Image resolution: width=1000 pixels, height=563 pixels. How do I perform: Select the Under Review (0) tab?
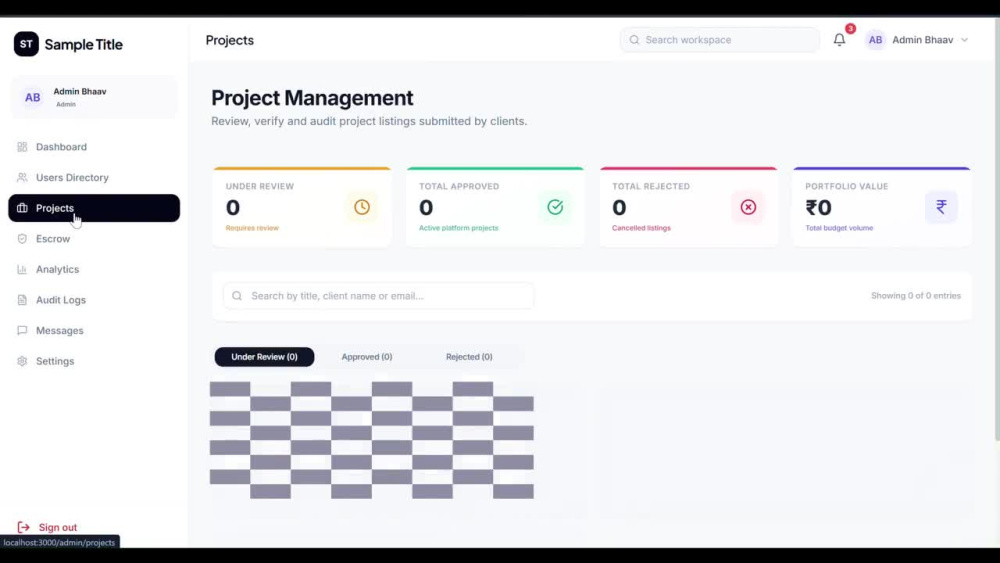point(264,357)
